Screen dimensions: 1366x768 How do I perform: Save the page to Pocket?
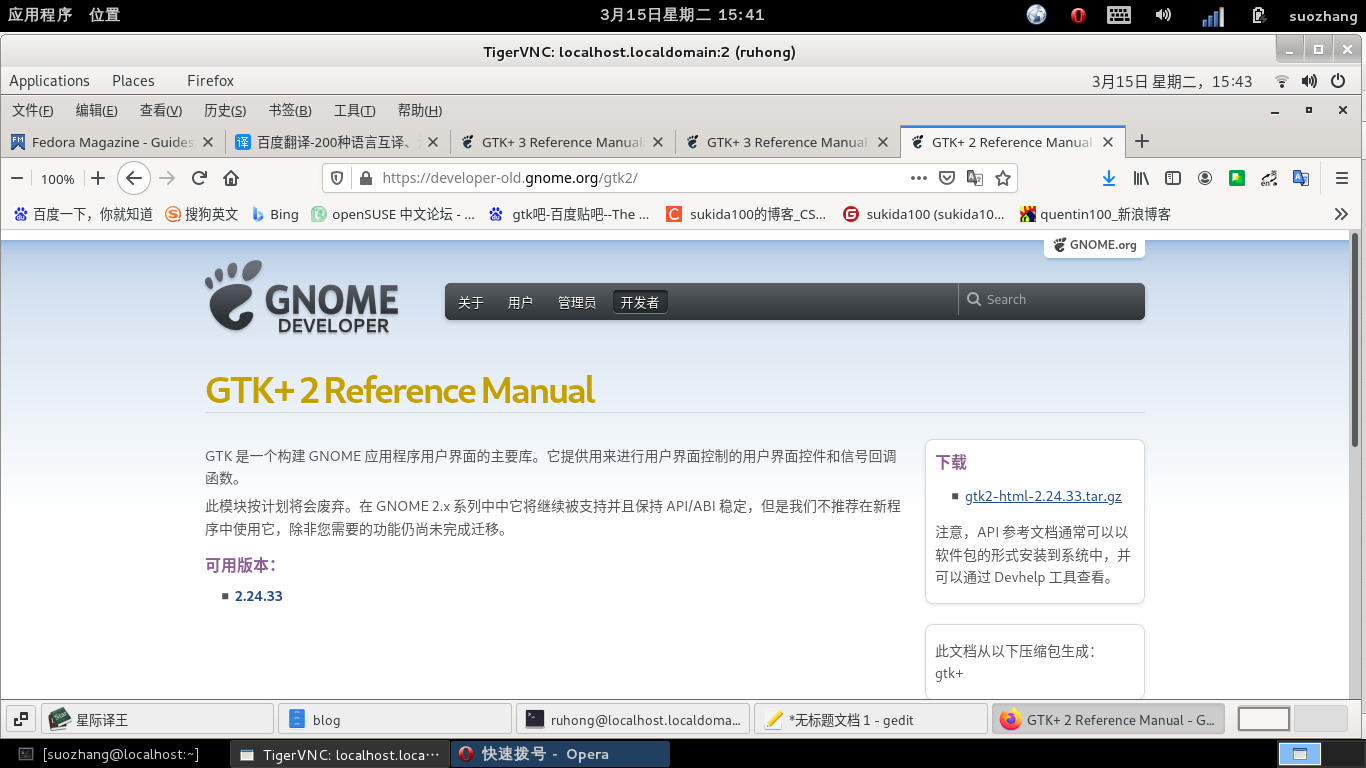[x=947, y=178]
